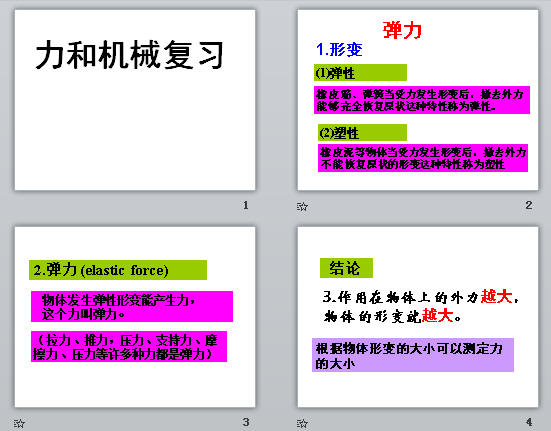This screenshot has width=551, height=431.
Task: Click the animation star icon under slide 4
Action: 302,423
